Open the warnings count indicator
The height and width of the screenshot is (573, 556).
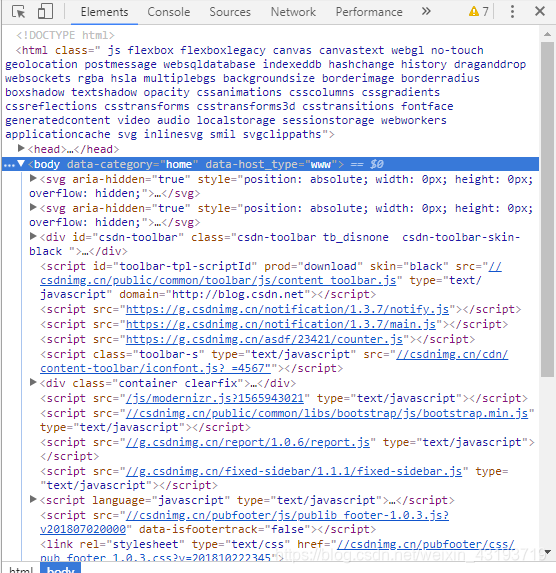479,12
